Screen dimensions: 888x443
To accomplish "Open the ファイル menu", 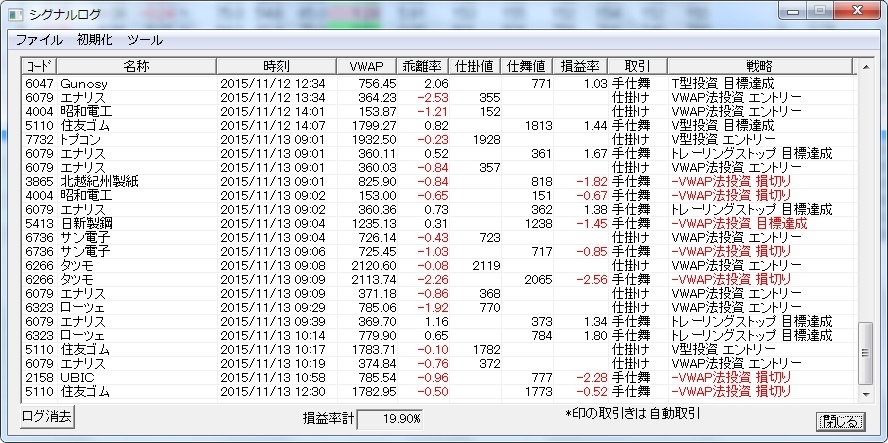I will (39, 40).
